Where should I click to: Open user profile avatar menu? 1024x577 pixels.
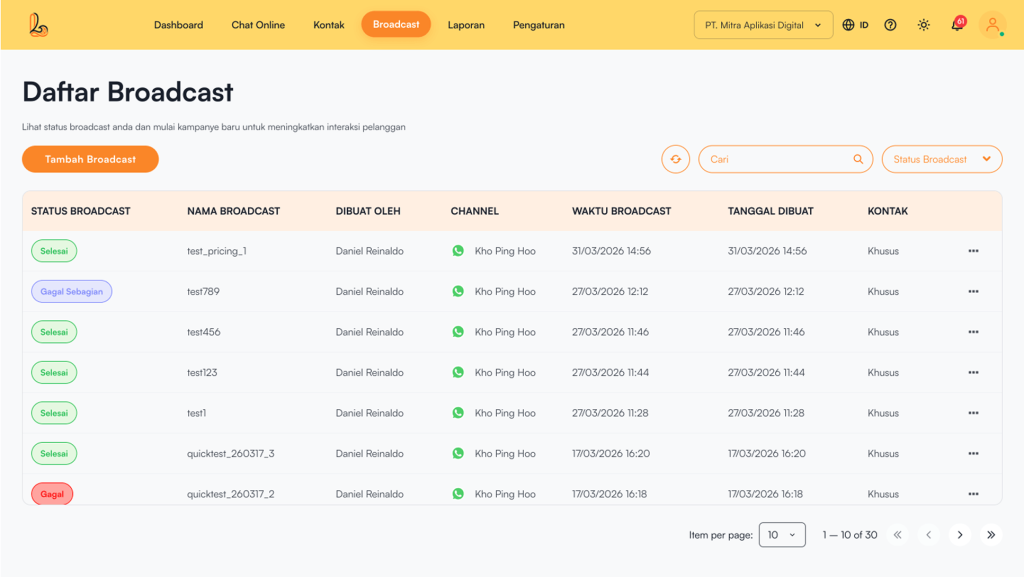[x=992, y=25]
